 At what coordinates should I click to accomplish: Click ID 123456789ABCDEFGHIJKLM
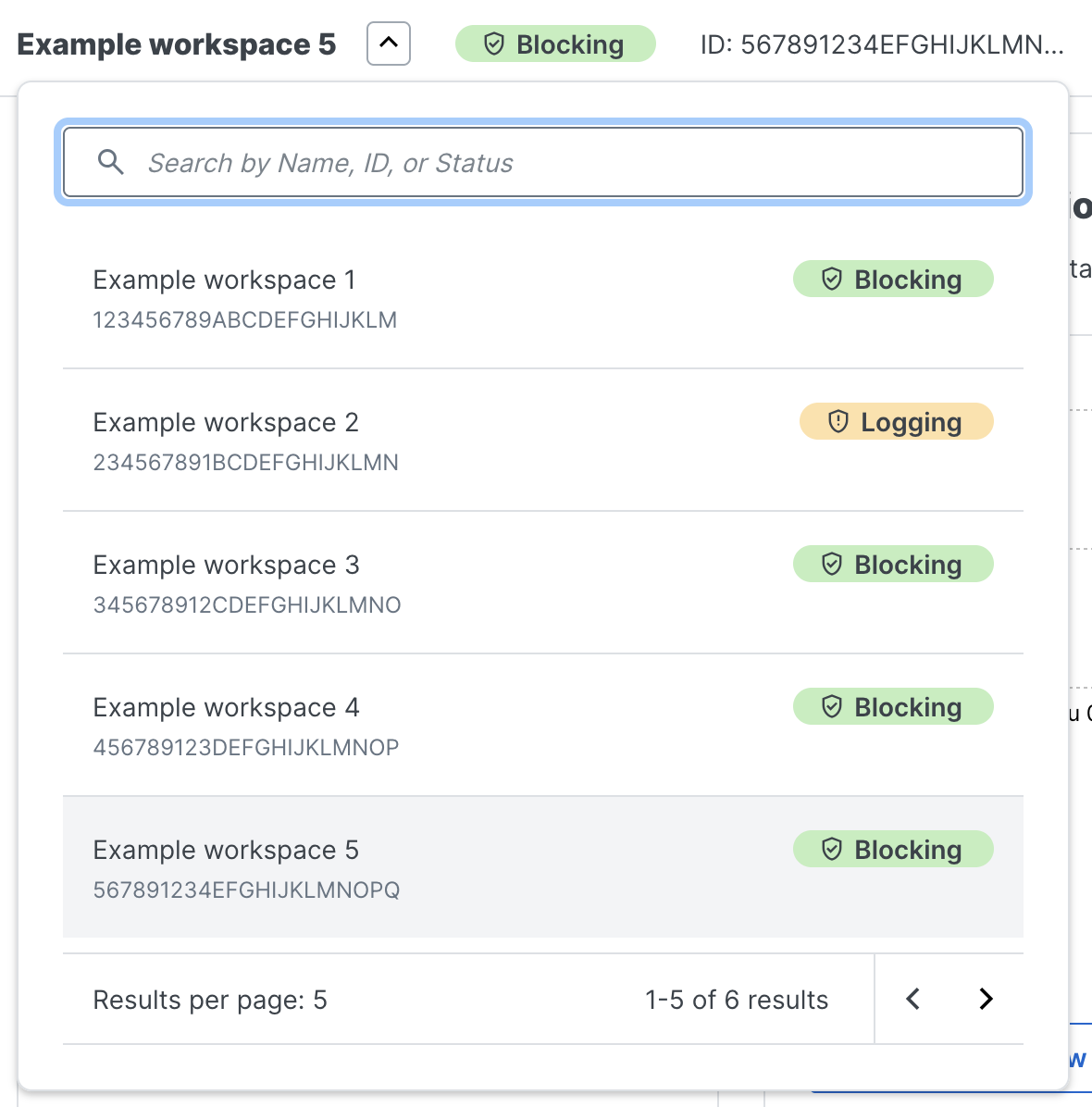(245, 320)
